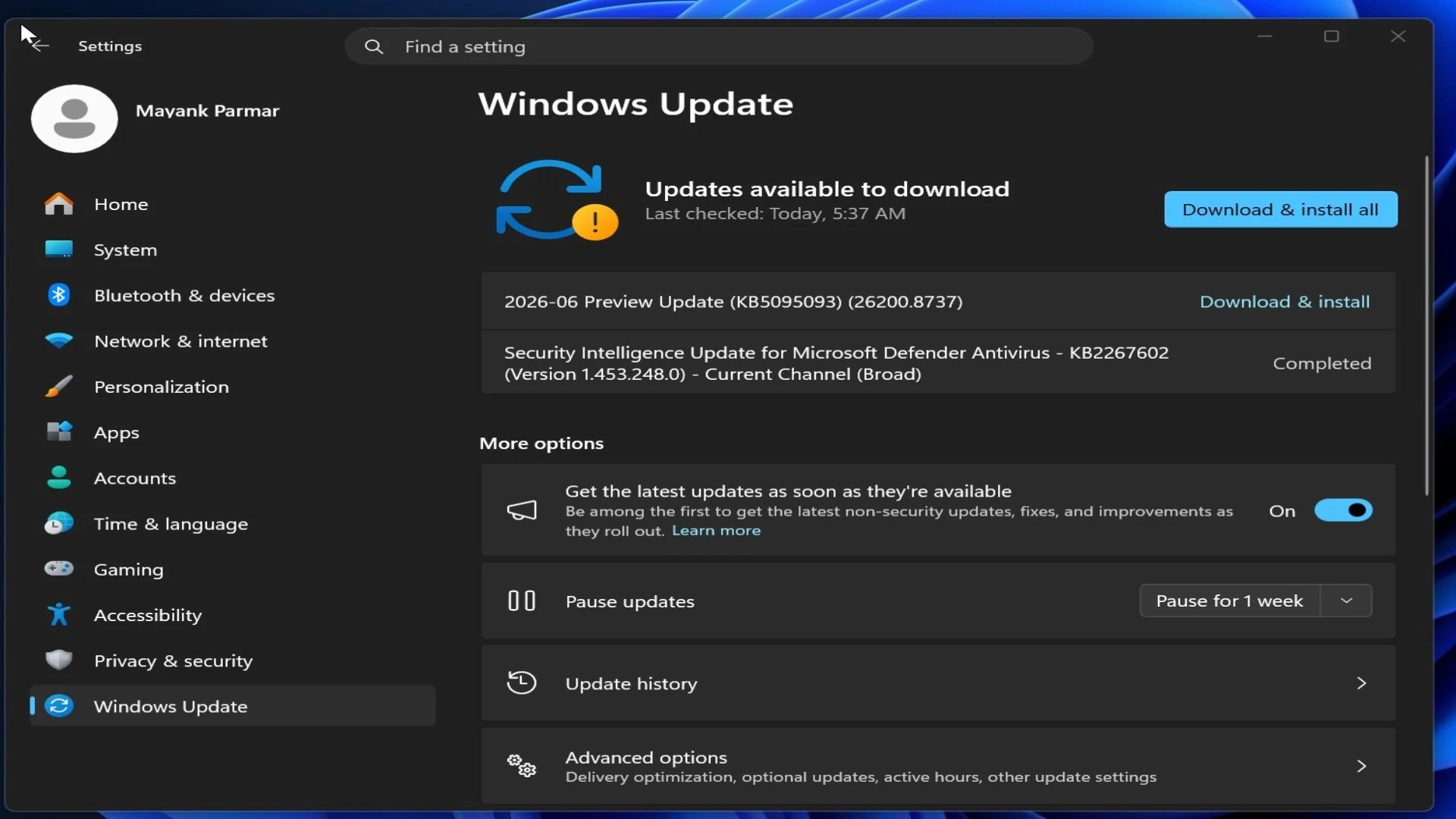Click the Windows Update sync icon in sidebar
1456x819 pixels.
point(59,706)
